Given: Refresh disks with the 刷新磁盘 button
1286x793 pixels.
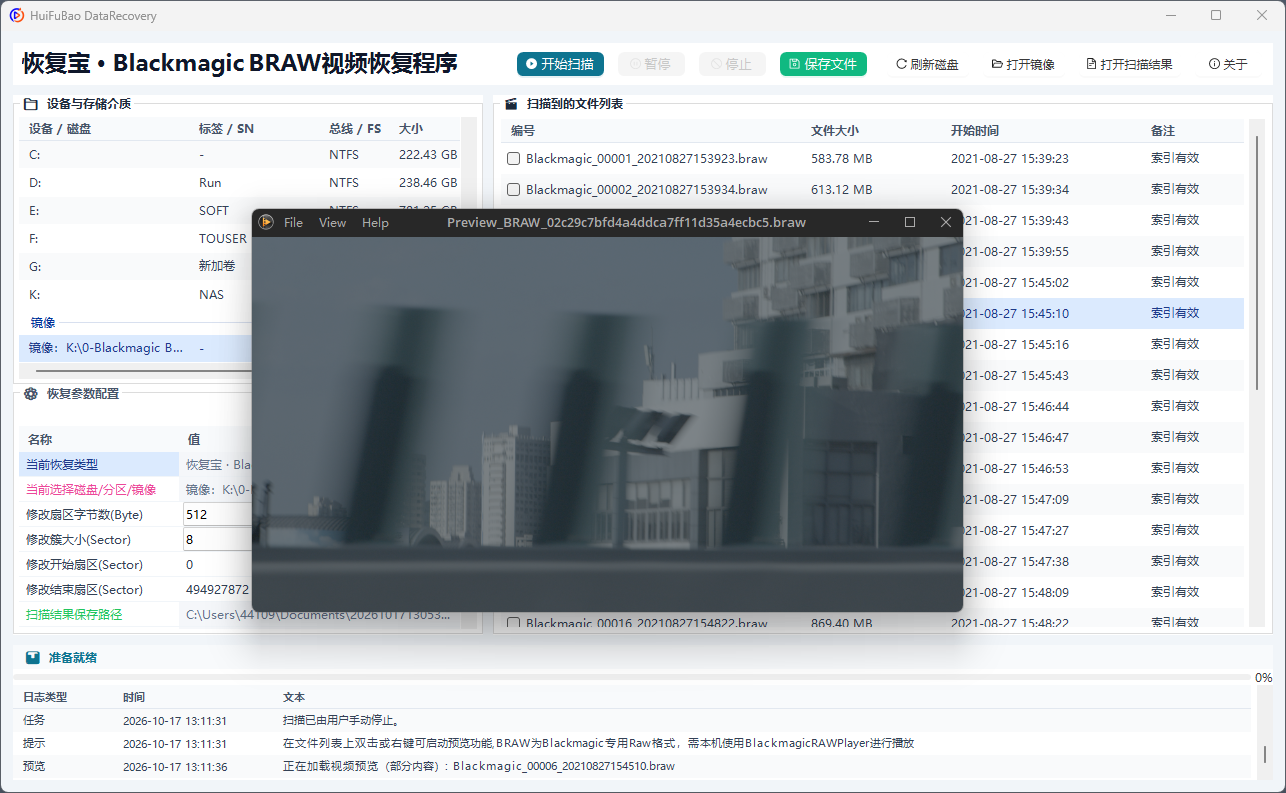Looking at the screenshot, I should pos(926,64).
